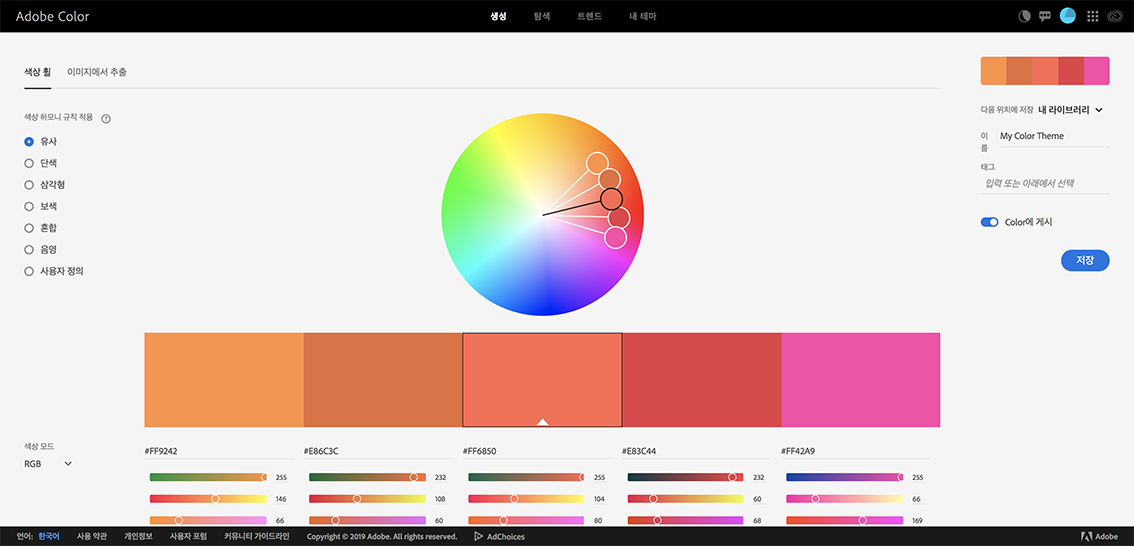Viewport: 1134px width, 546px height.
Task: Edit the #FF9242 hex field
Action: (x=219, y=452)
